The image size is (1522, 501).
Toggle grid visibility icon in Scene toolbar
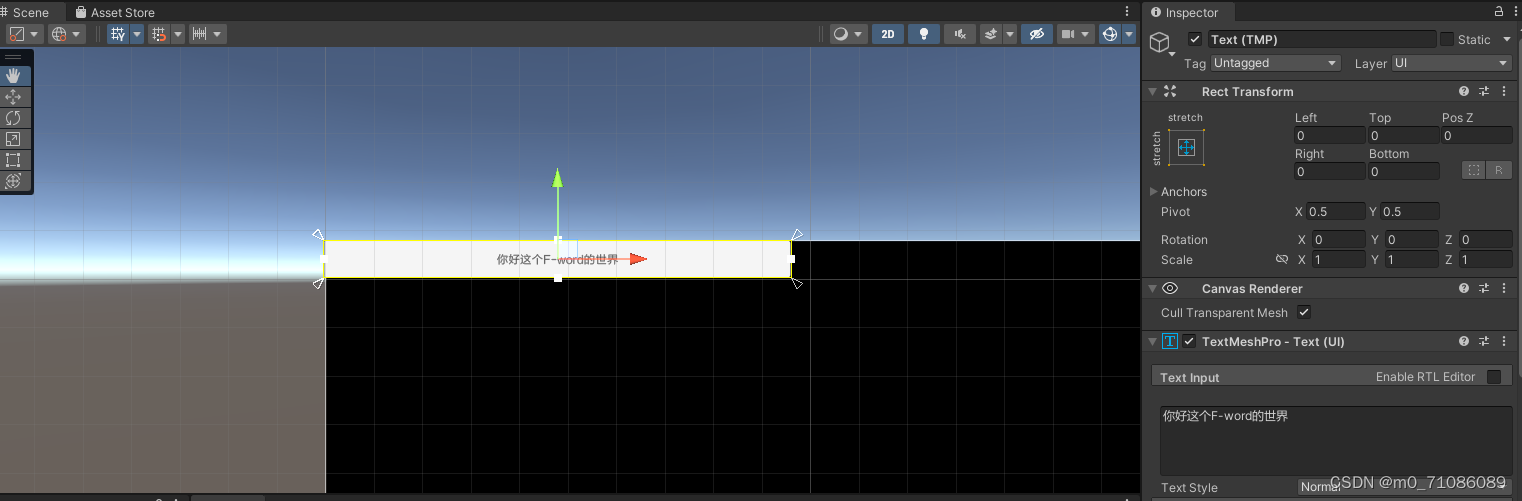tap(118, 34)
